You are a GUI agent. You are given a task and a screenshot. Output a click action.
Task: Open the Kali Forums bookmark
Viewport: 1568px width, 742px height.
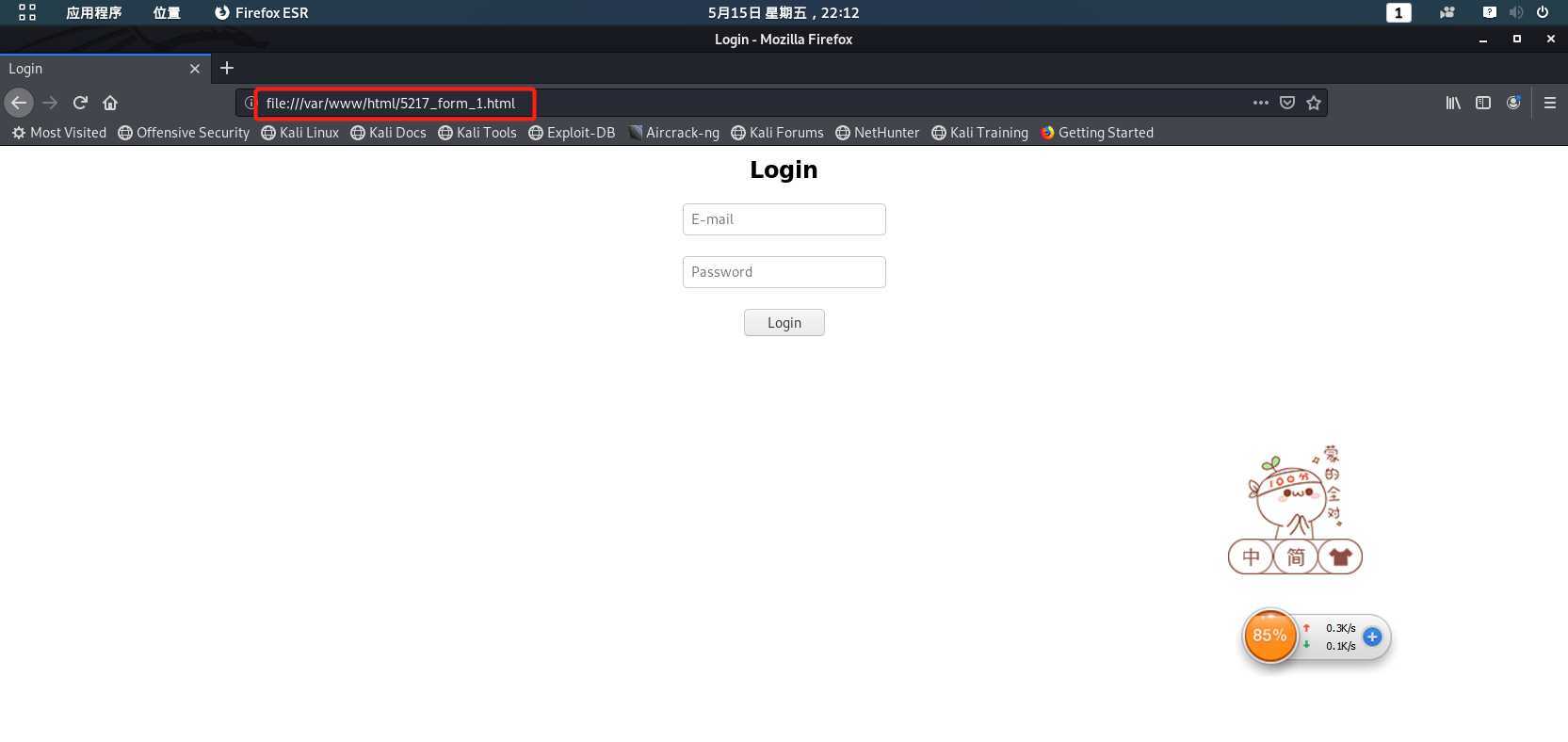tap(777, 133)
